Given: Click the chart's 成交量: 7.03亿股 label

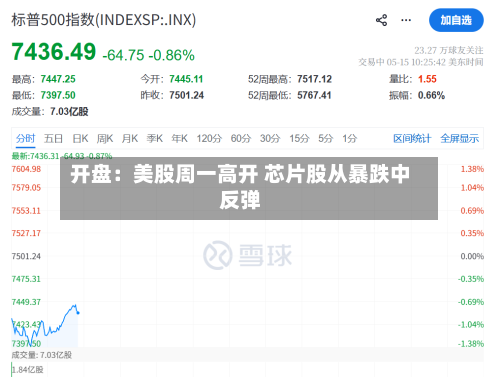Looking at the screenshot, I should (x=42, y=355).
